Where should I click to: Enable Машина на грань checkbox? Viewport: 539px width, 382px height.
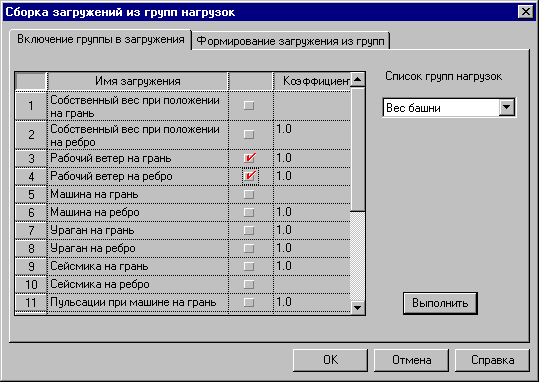click(x=249, y=194)
